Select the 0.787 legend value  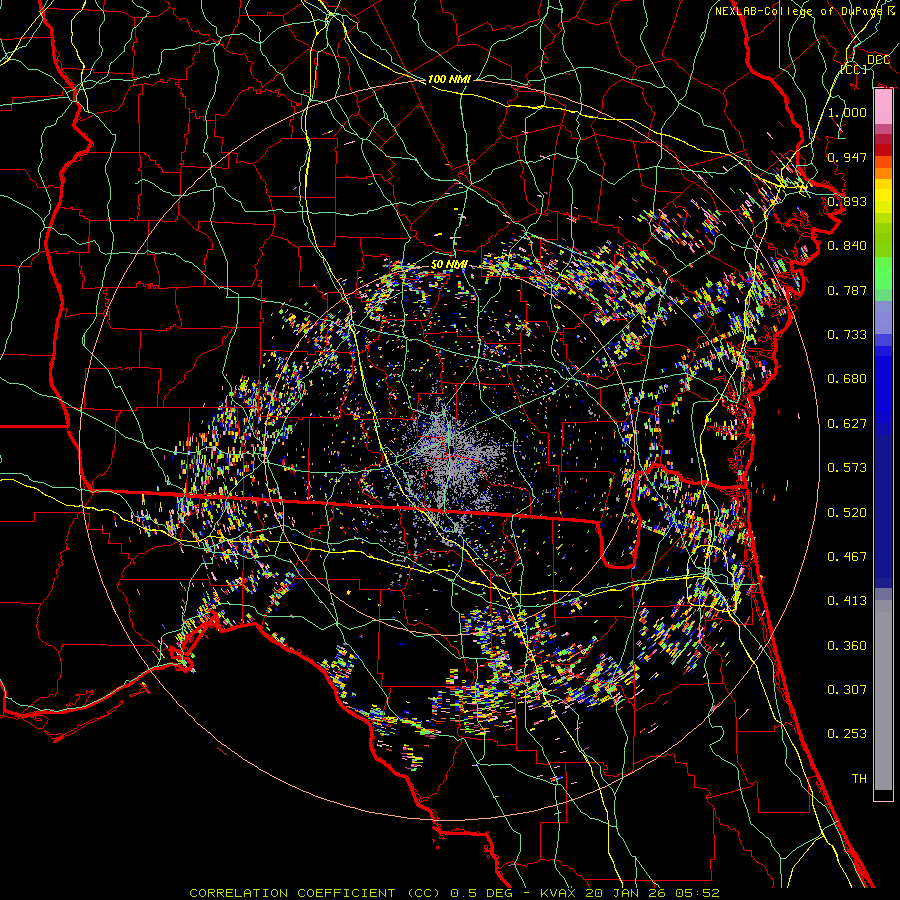847,291
